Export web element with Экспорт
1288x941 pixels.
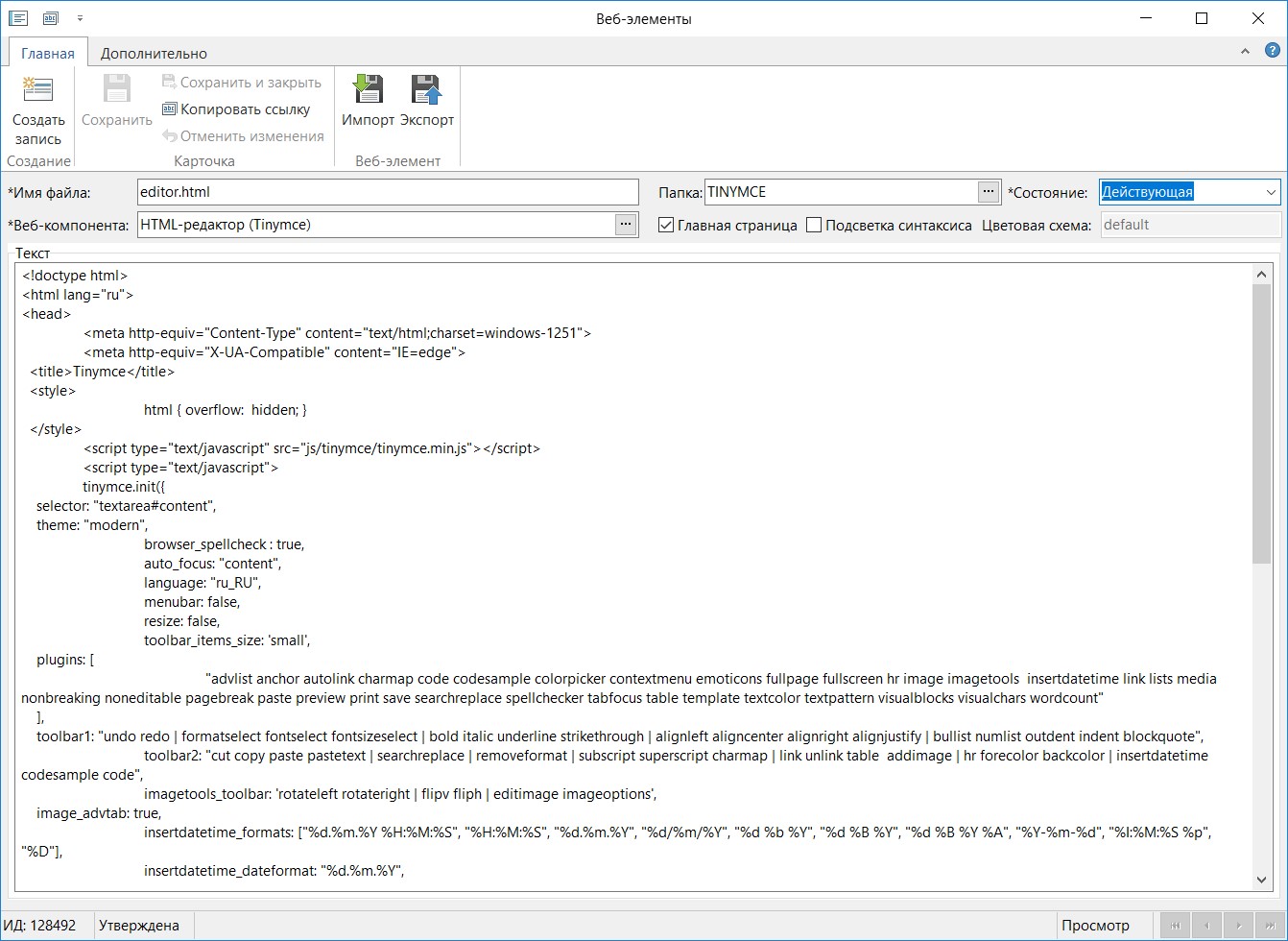click(427, 101)
